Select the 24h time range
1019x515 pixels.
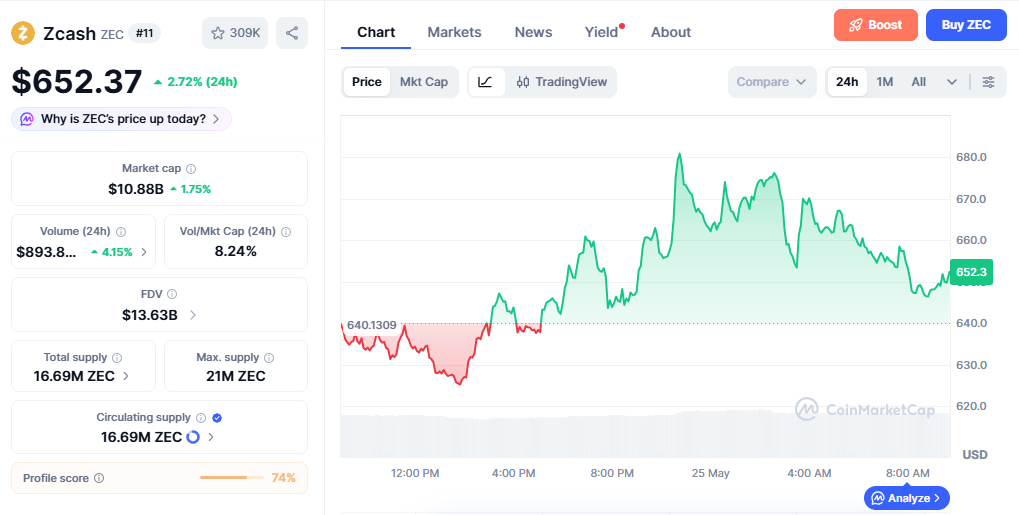click(x=847, y=82)
